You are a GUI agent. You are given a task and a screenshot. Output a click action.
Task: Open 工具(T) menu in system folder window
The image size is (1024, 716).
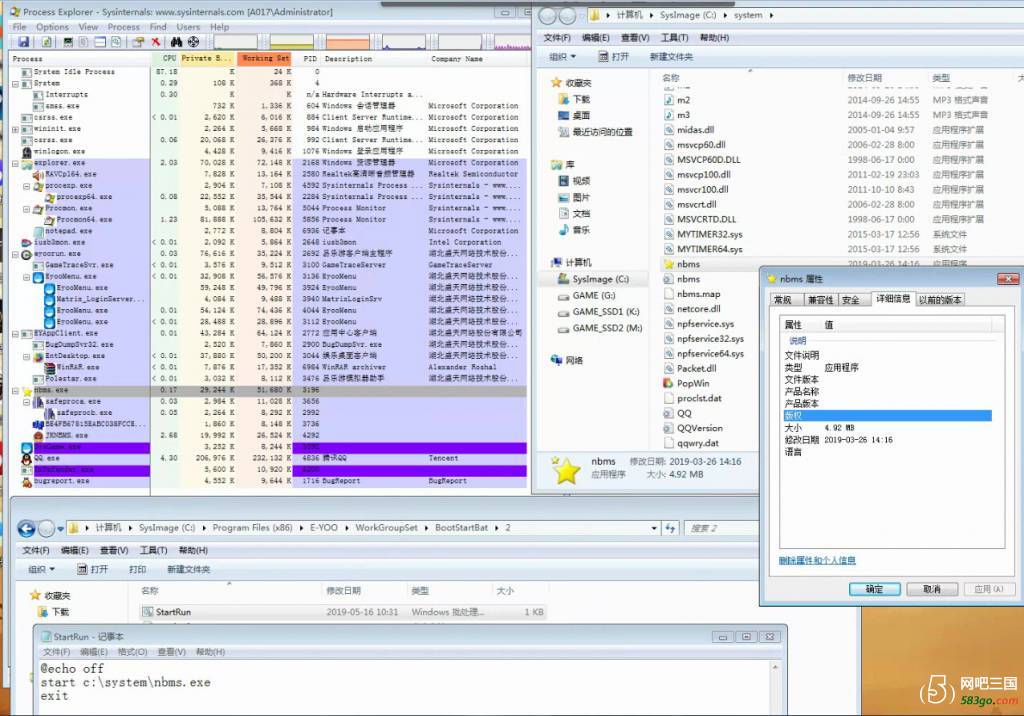[x=674, y=38]
